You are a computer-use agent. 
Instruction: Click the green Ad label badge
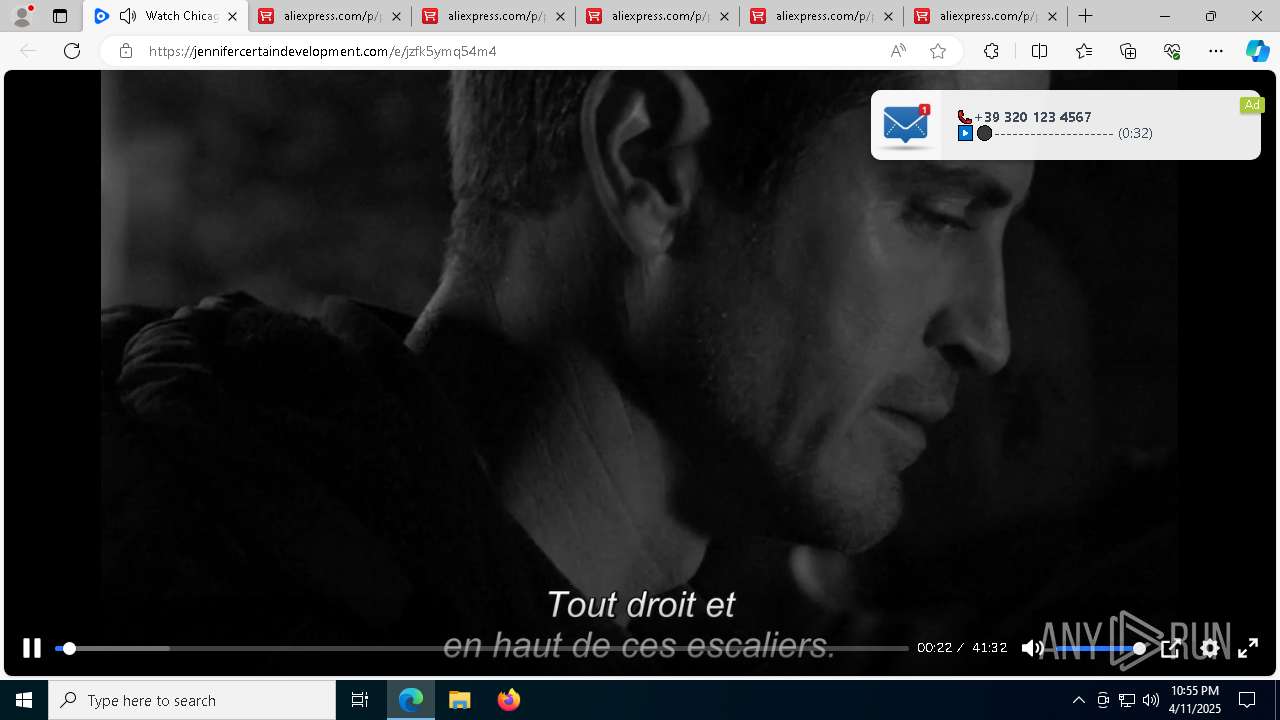point(1252,105)
